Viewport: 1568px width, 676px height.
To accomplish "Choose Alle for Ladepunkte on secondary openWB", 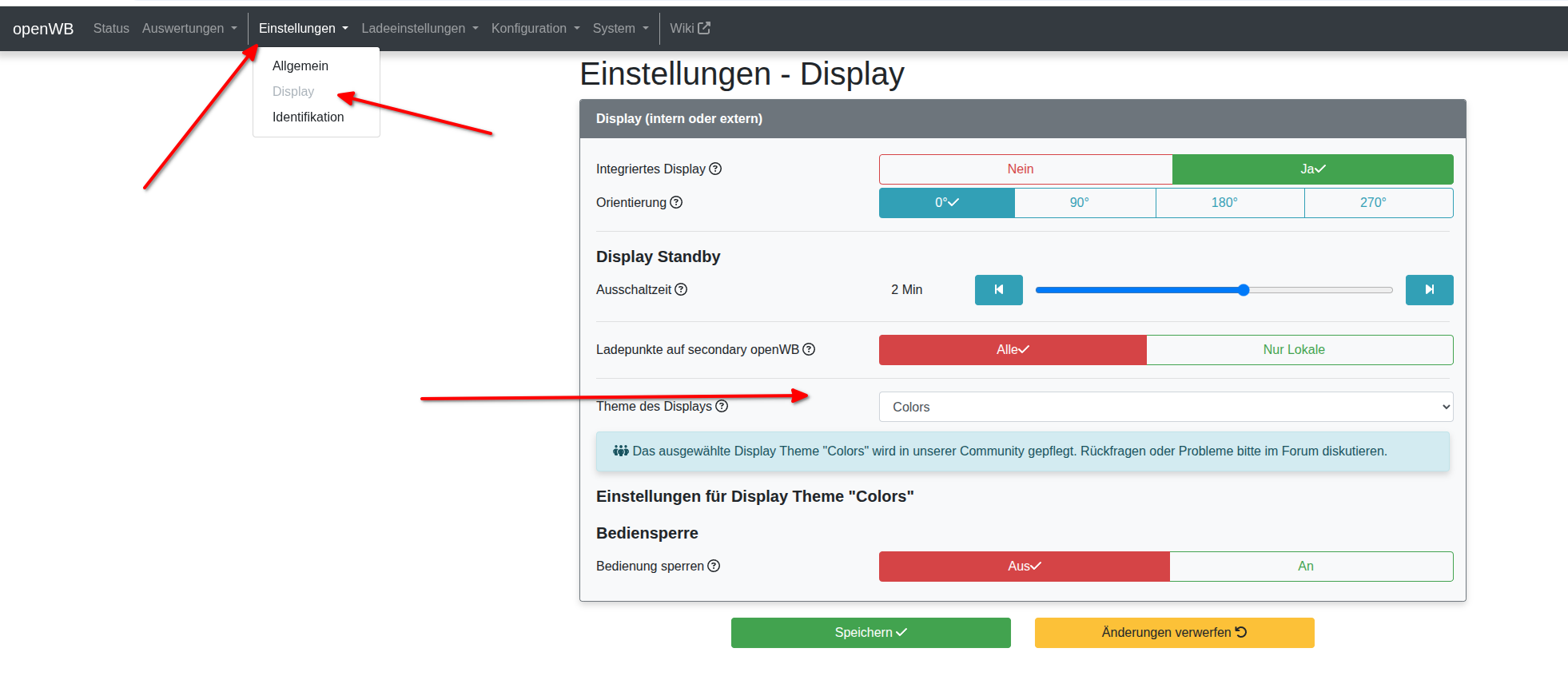I will click(1013, 350).
